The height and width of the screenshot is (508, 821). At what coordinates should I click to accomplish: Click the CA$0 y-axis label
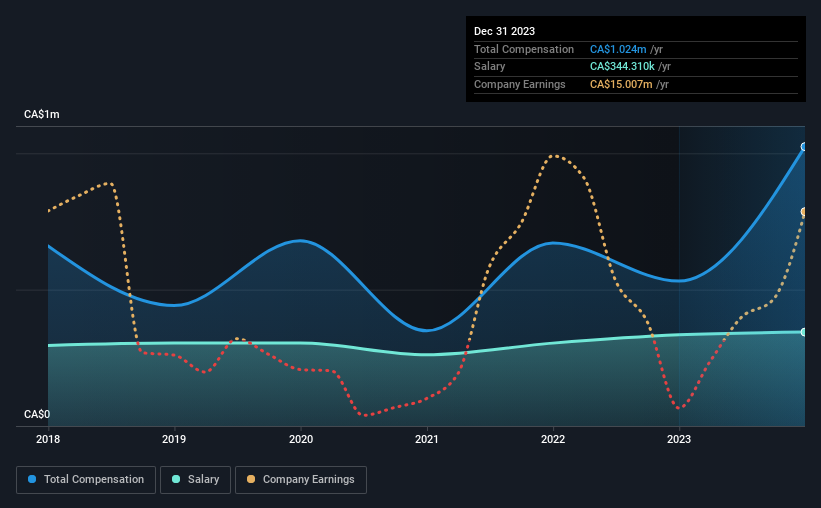(37, 414)
